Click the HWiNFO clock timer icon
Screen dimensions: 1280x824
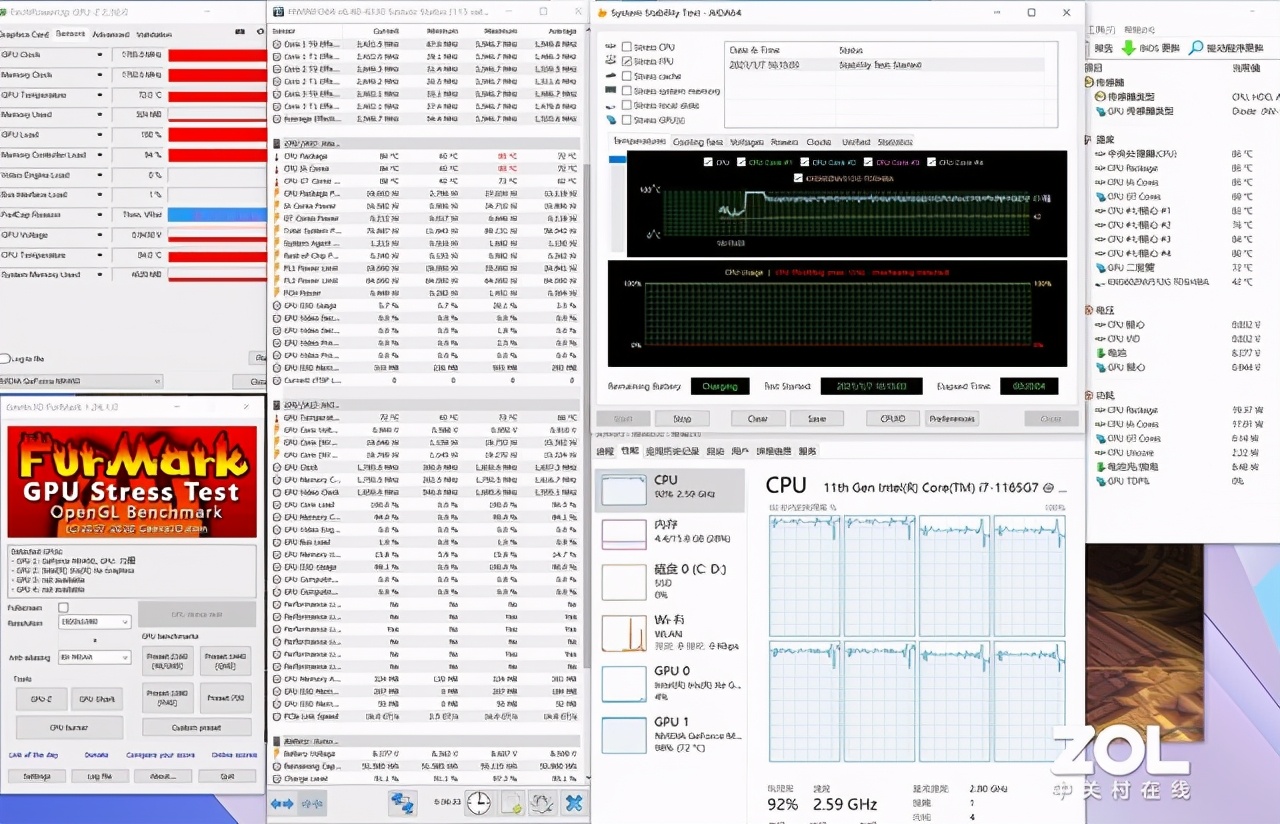click(479, 802)
